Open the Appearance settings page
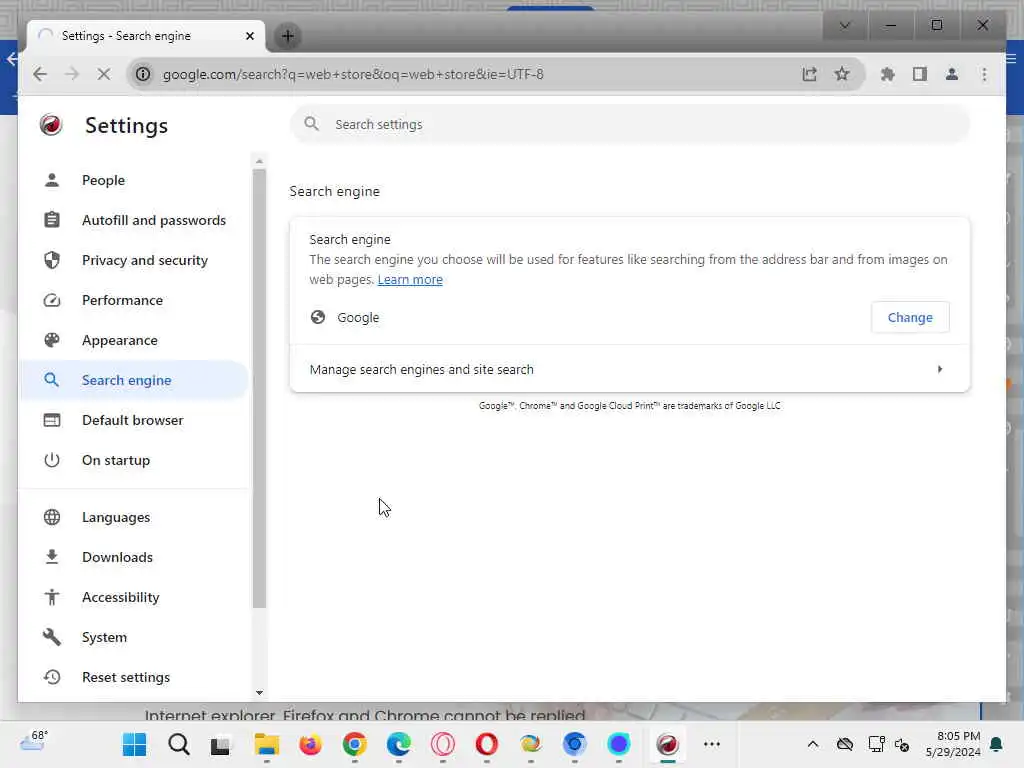Viewport: 1024px width, 768px height. (x=134, y=340)
